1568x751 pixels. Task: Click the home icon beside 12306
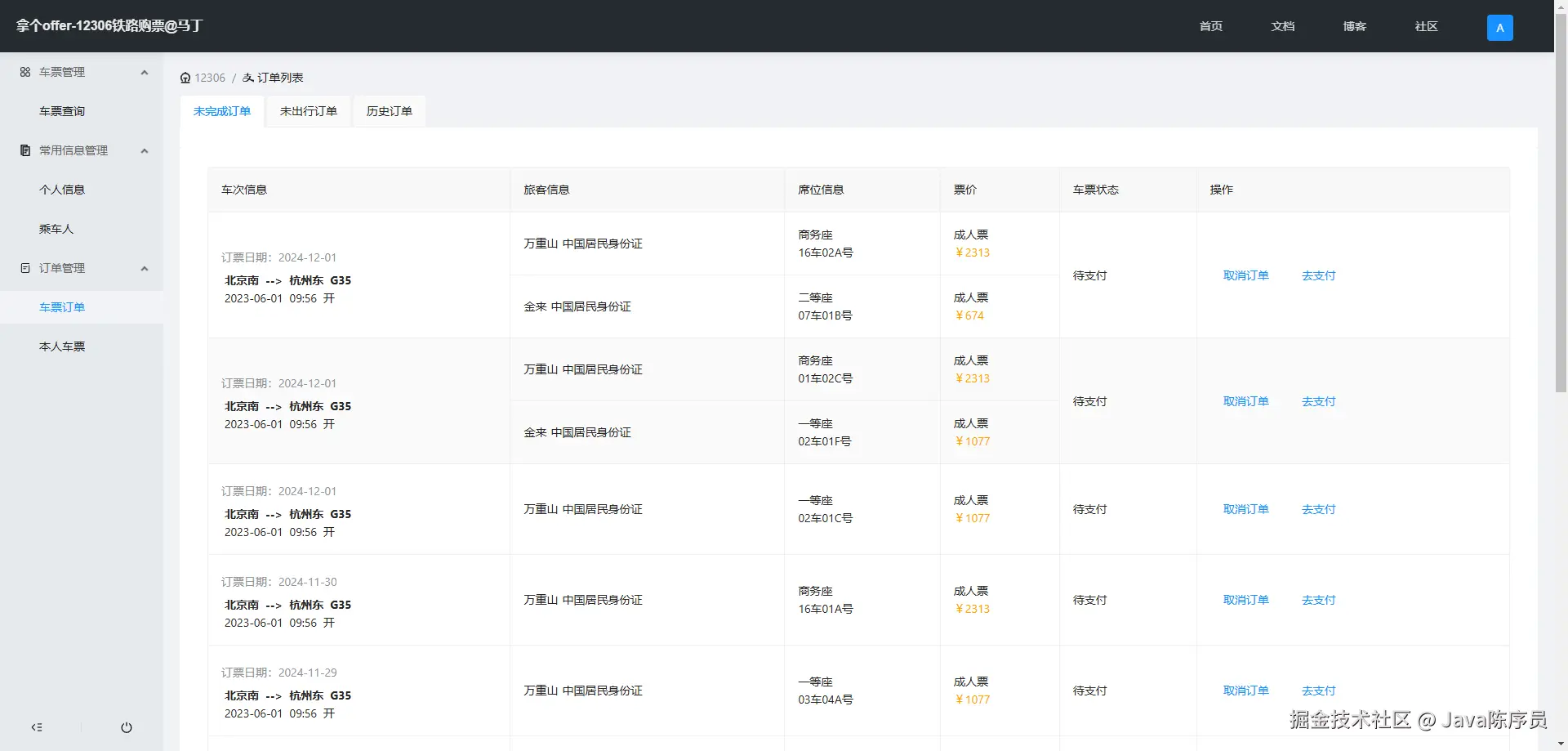coord(185,78)
